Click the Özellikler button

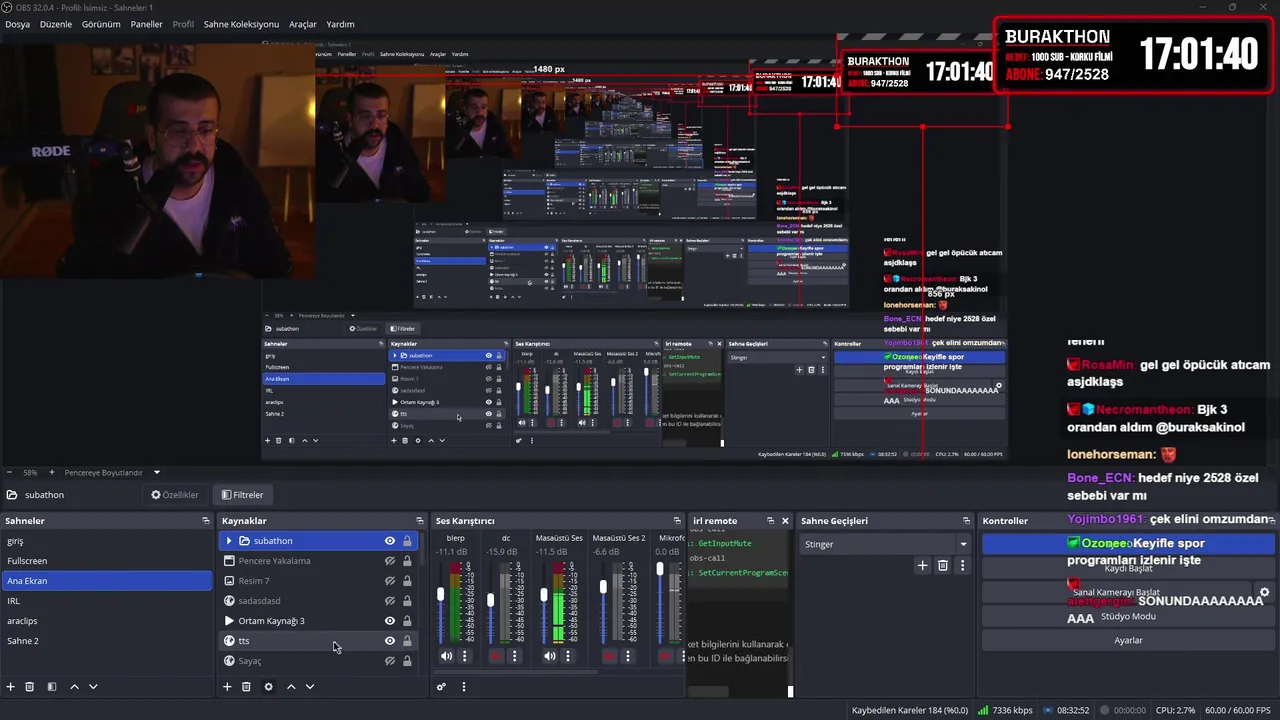175,495
